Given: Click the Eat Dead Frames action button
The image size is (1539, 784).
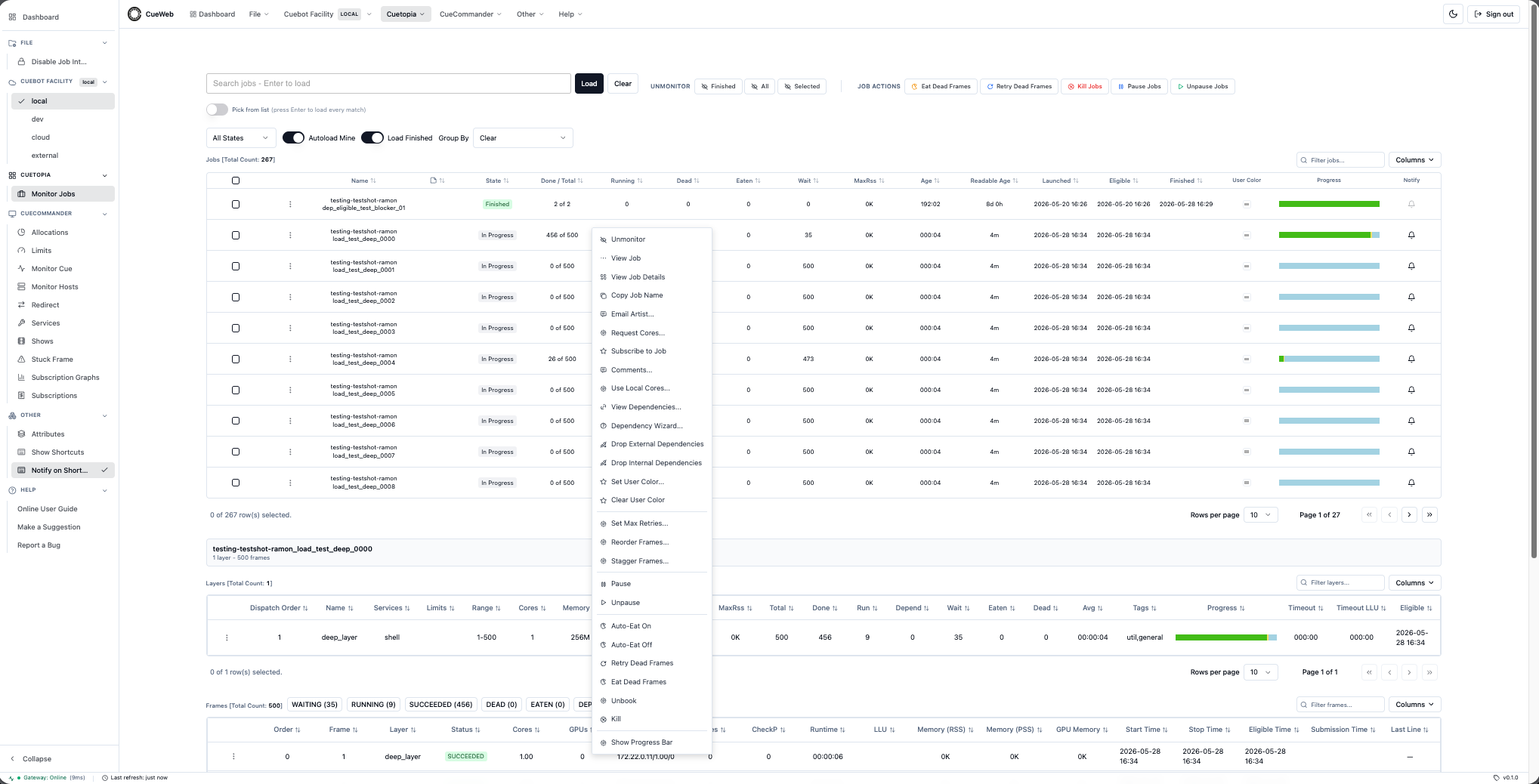Looking at the screenshot, I should tap(941, 86).
